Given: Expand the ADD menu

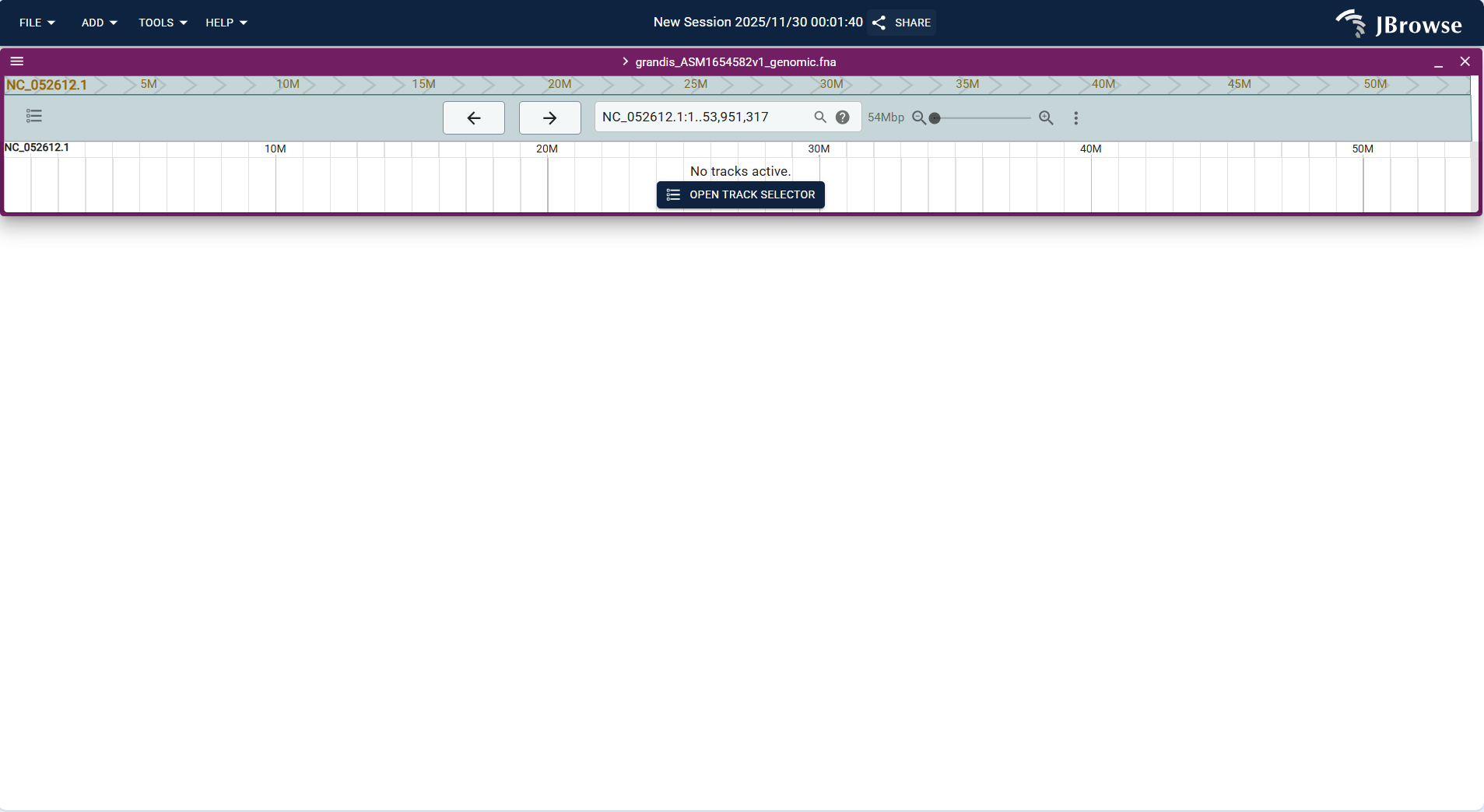Looking at the screenshot, I should (x=99, y=23).
